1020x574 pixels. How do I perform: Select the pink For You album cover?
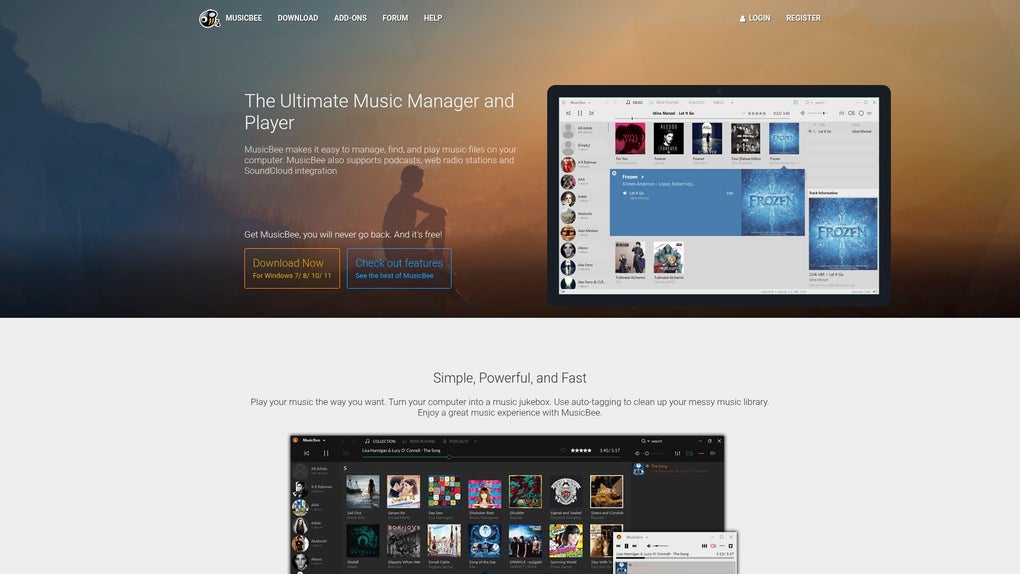pyautogui.click(x=630, y=139)
